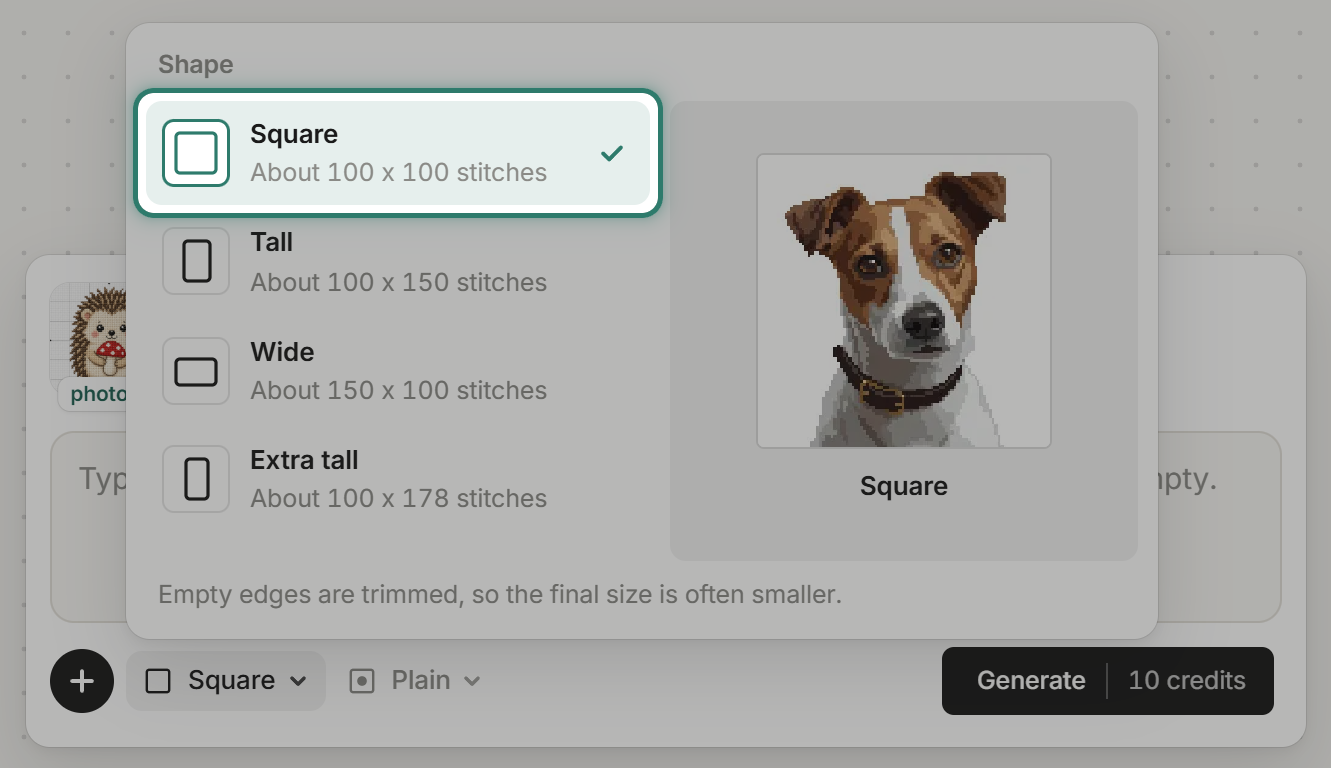The image size is (1331, 768).
Task: Click the 'Empty edges are trimmed' note
Action: (x=500, y=595)
